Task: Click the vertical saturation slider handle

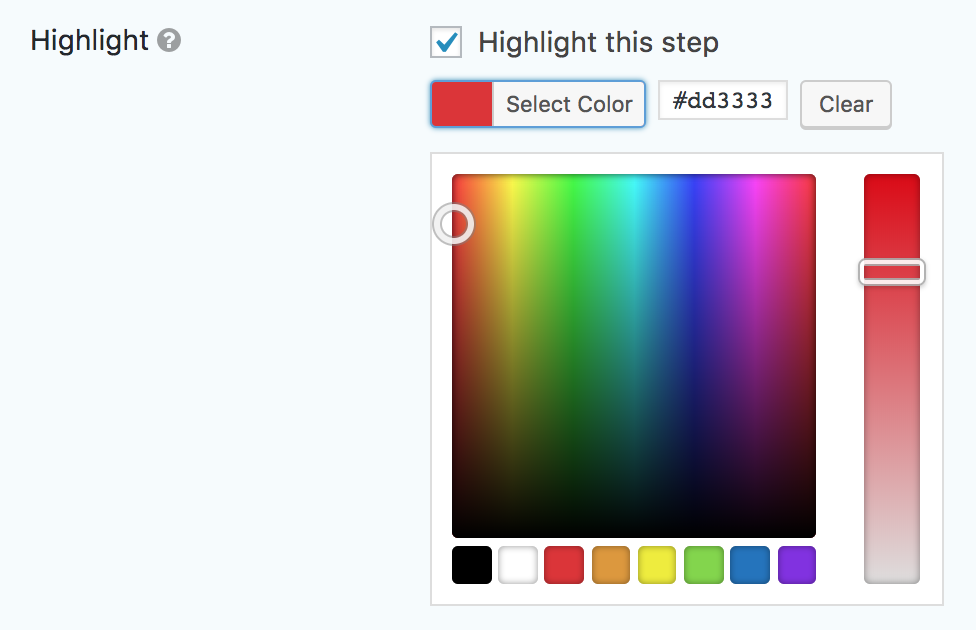Action: coord(891,272)
